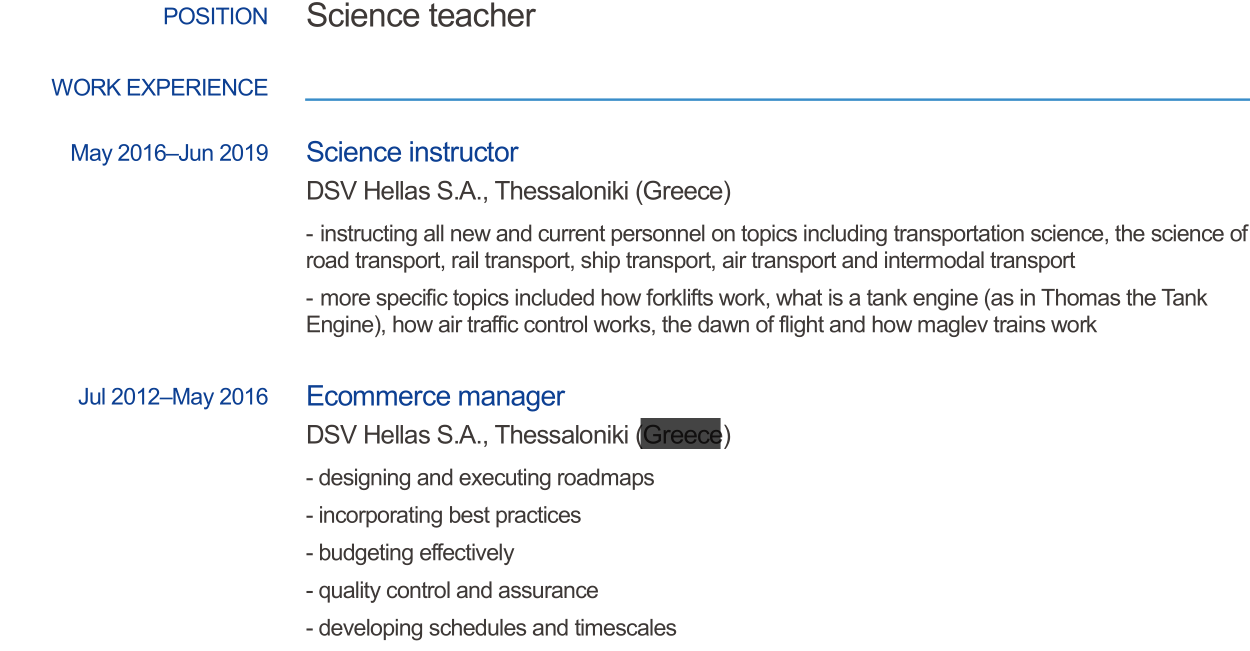Click the "Jul 2012–May 2016" date range

(173, 397)
